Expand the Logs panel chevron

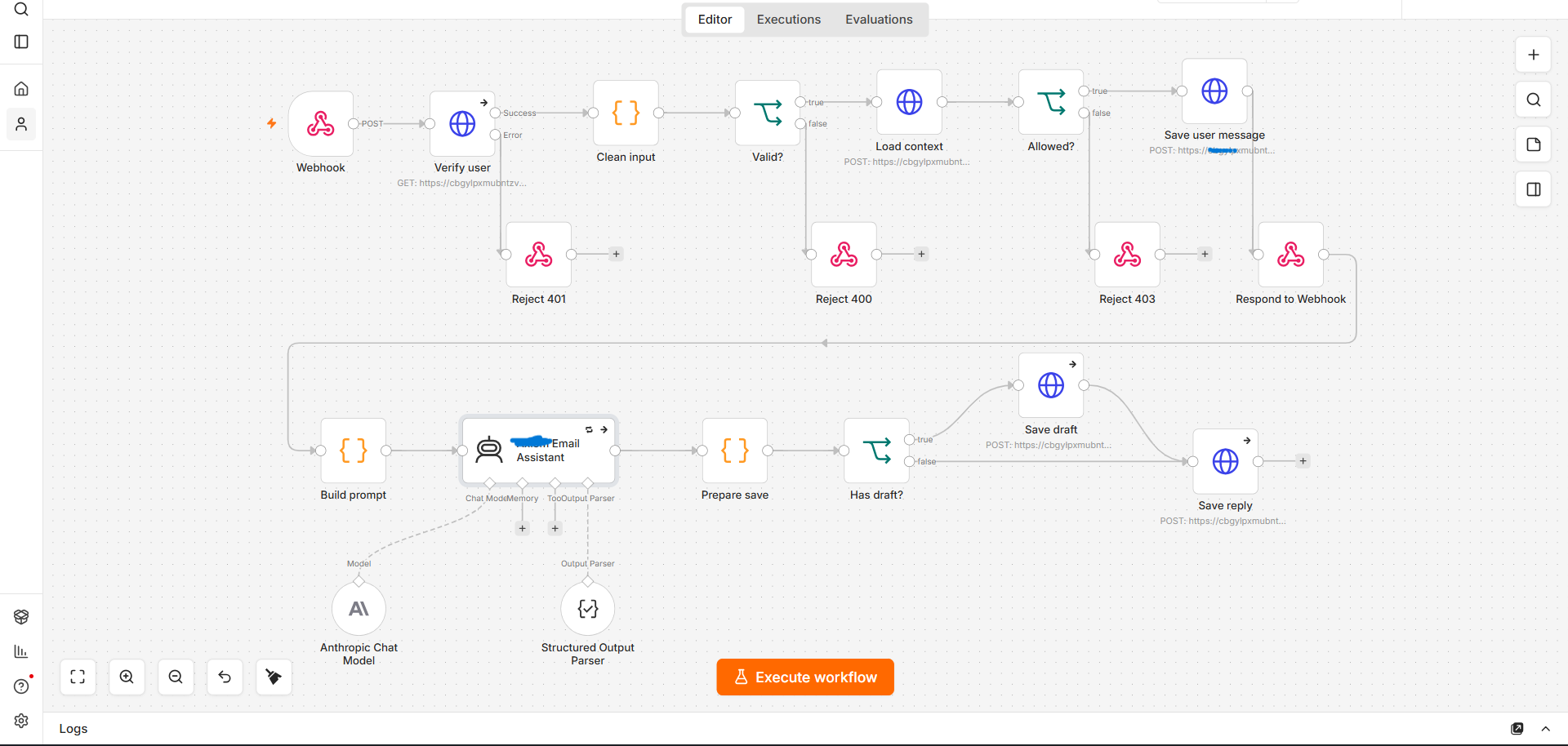(1546, 729)
